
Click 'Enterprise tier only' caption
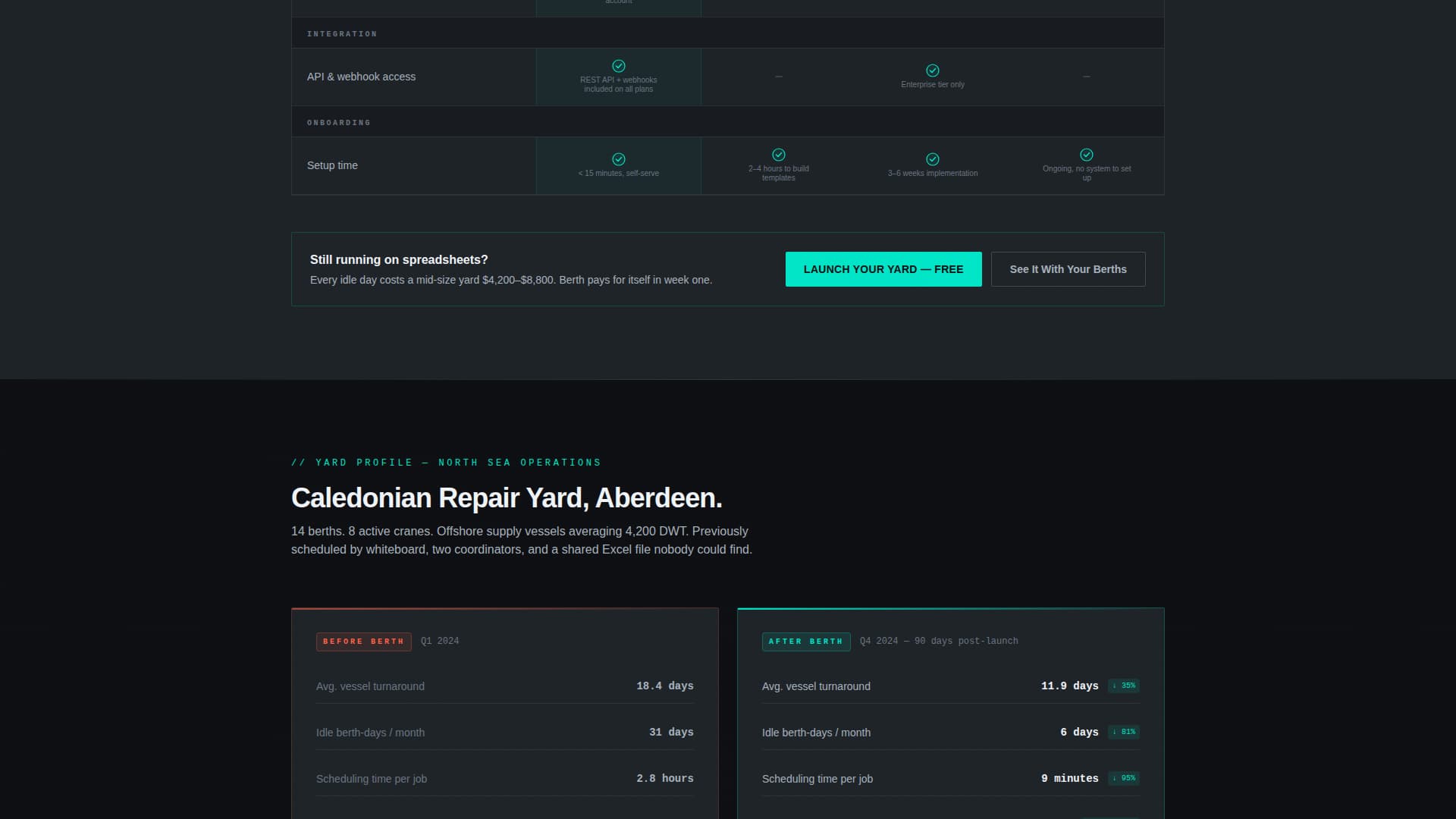(x=933, y=85)
